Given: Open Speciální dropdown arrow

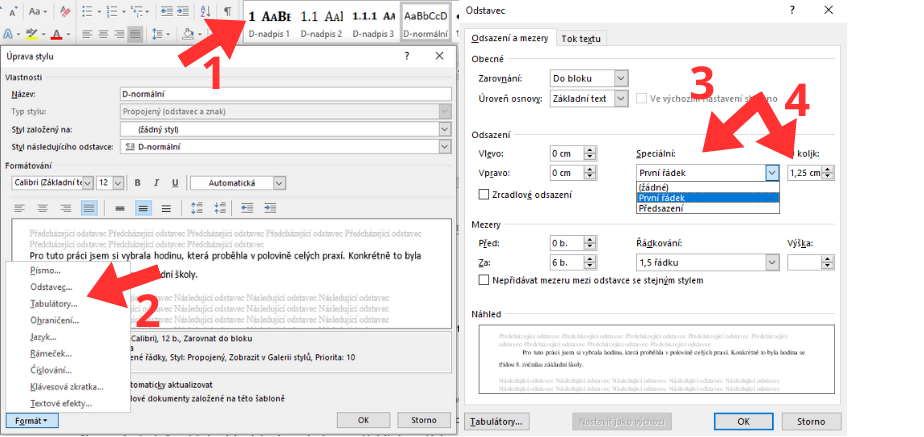Looking at the screenshot, I should [772, 173].
